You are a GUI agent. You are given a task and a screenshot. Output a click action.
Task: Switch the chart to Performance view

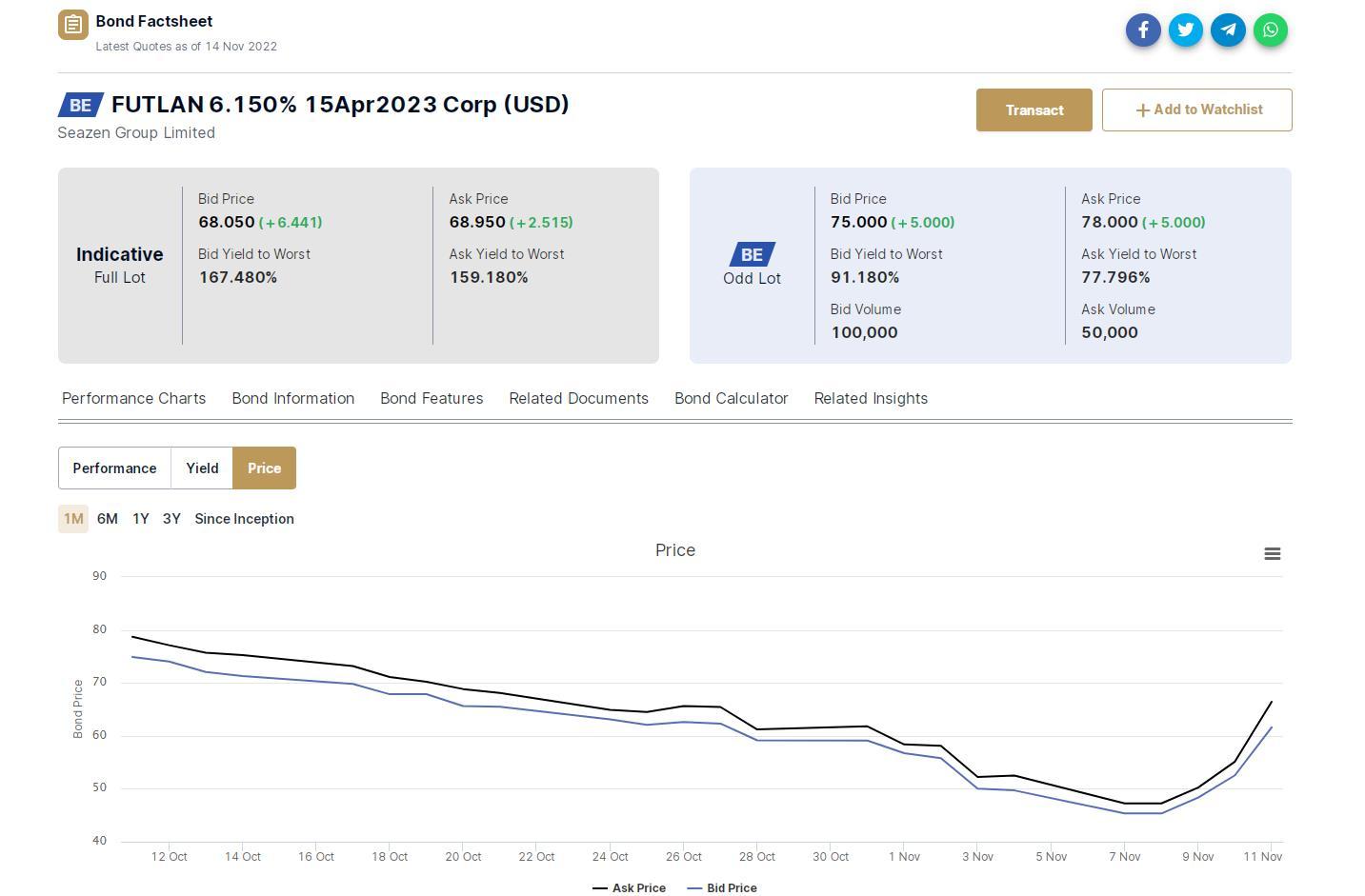pyautogui.click(x=114, y=468)
